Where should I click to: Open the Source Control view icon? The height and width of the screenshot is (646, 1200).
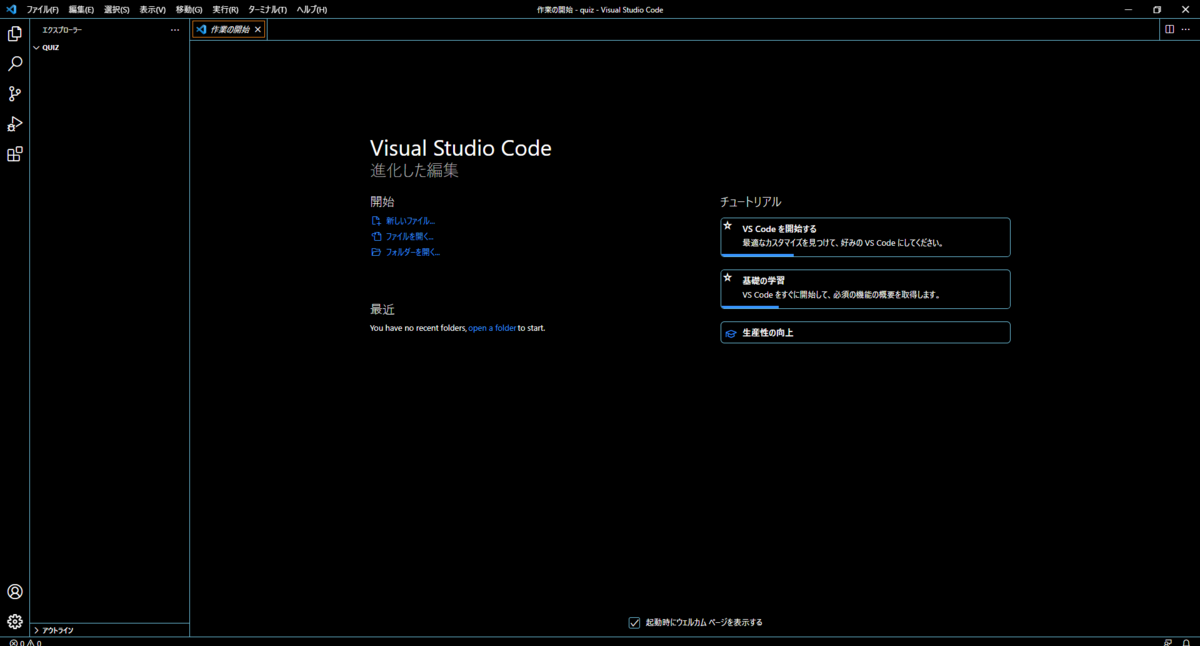click(x=15, y=94)
